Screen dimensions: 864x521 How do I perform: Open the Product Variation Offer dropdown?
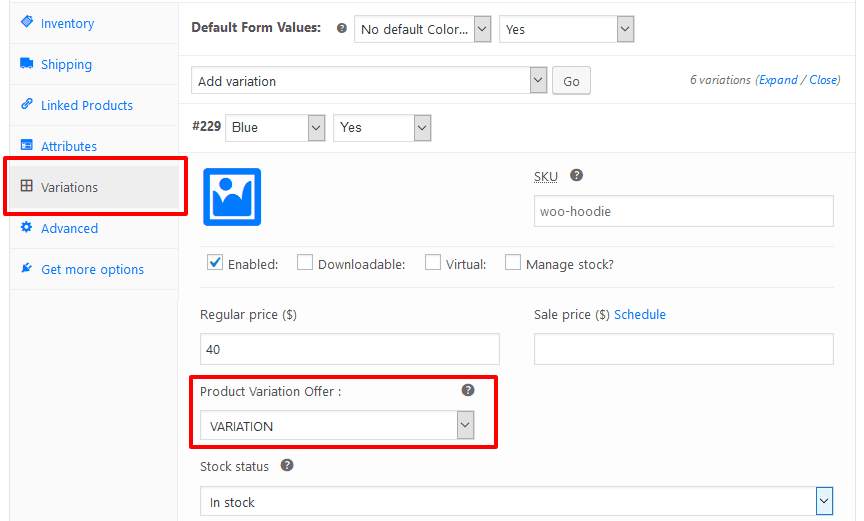click(x=337, y=425)
